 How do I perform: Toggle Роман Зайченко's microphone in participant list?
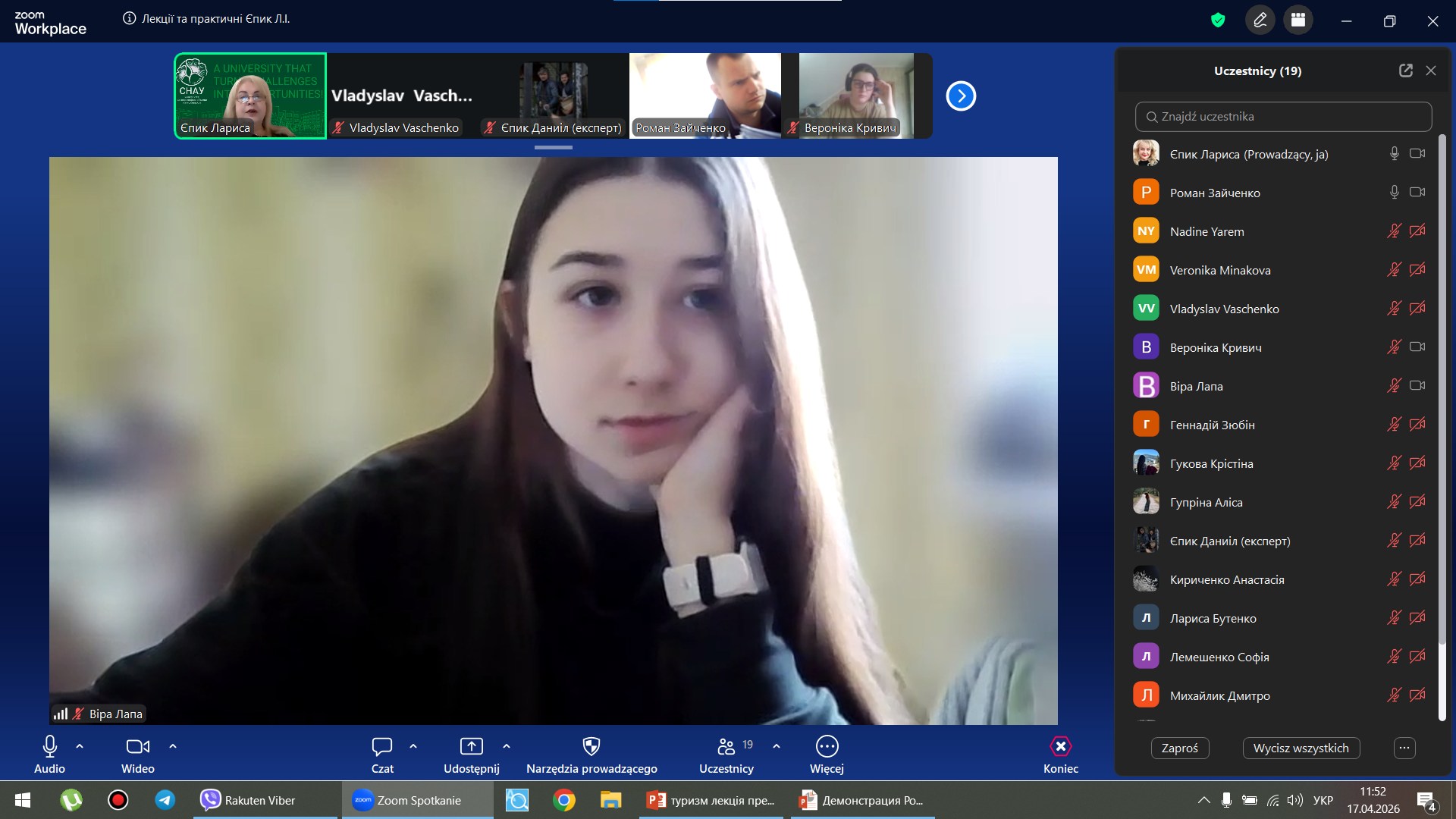point(1394,193)
